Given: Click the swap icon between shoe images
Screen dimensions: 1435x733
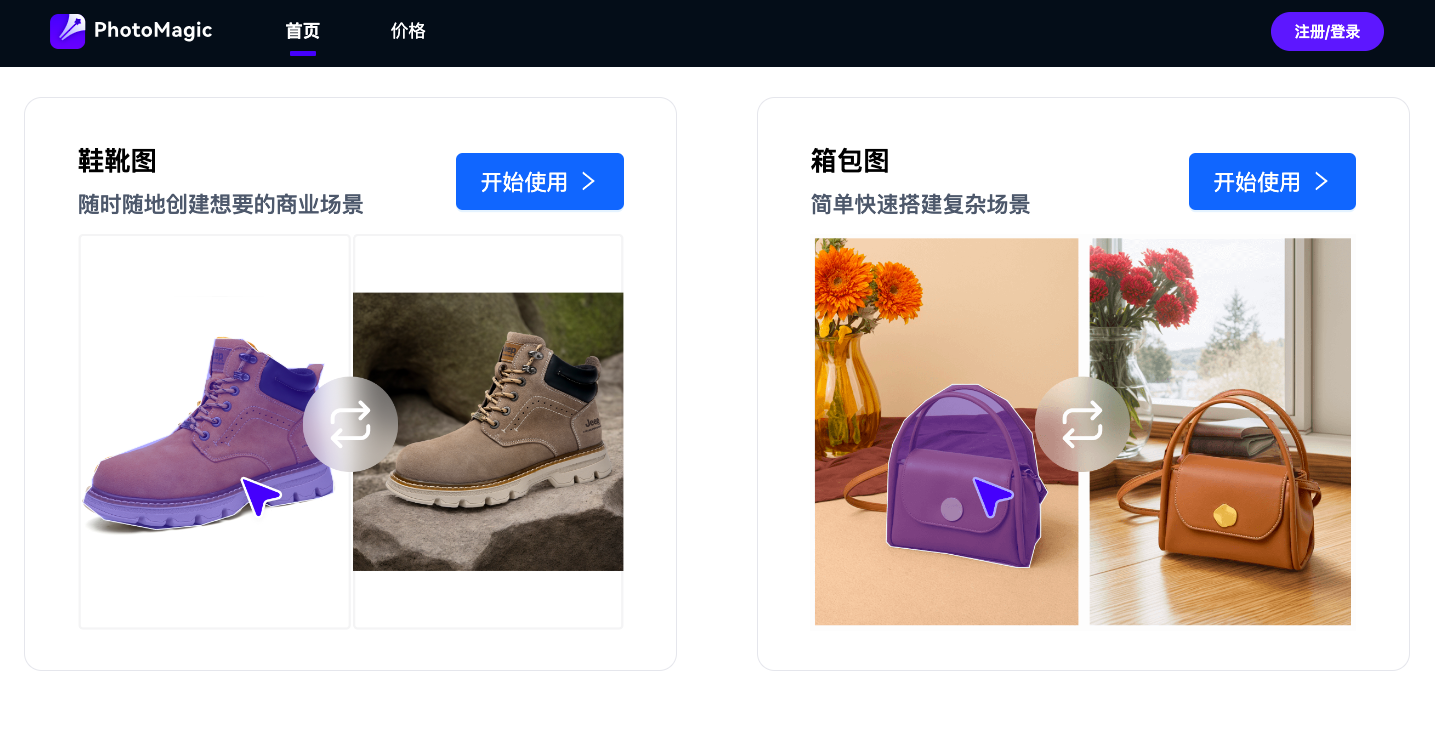Looking at the screenshot, I should click(x=350, y=424).
